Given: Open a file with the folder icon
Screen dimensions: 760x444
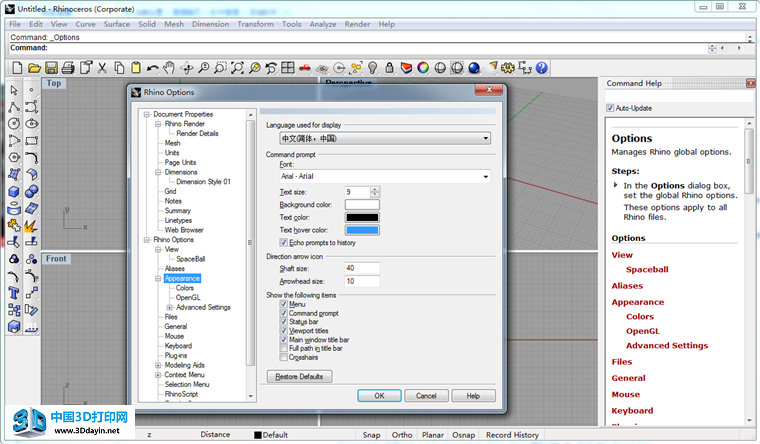Looking at the screenshot, I should coord(34,68).
